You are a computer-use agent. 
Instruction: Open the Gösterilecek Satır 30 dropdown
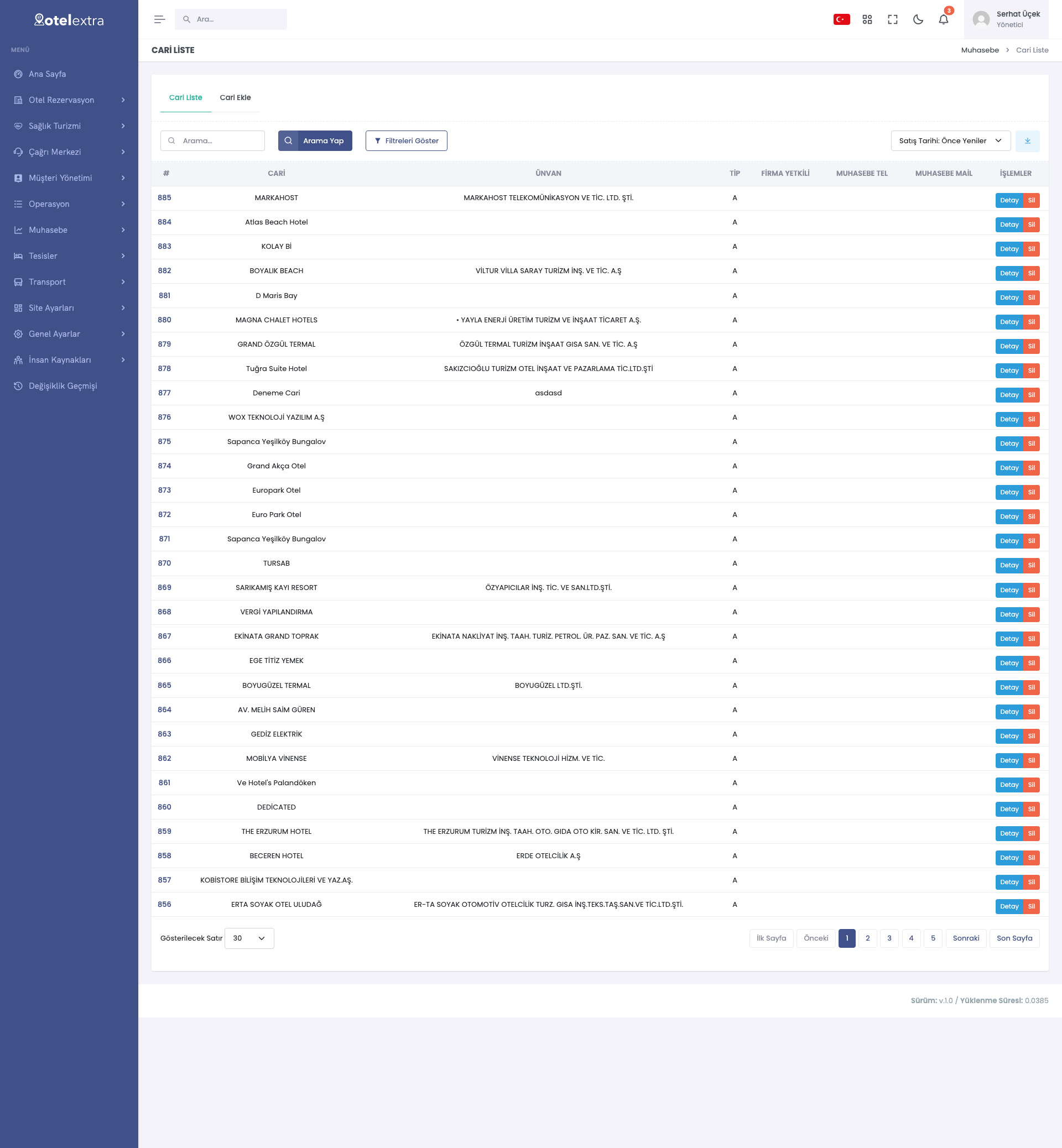tap(249, 938)
